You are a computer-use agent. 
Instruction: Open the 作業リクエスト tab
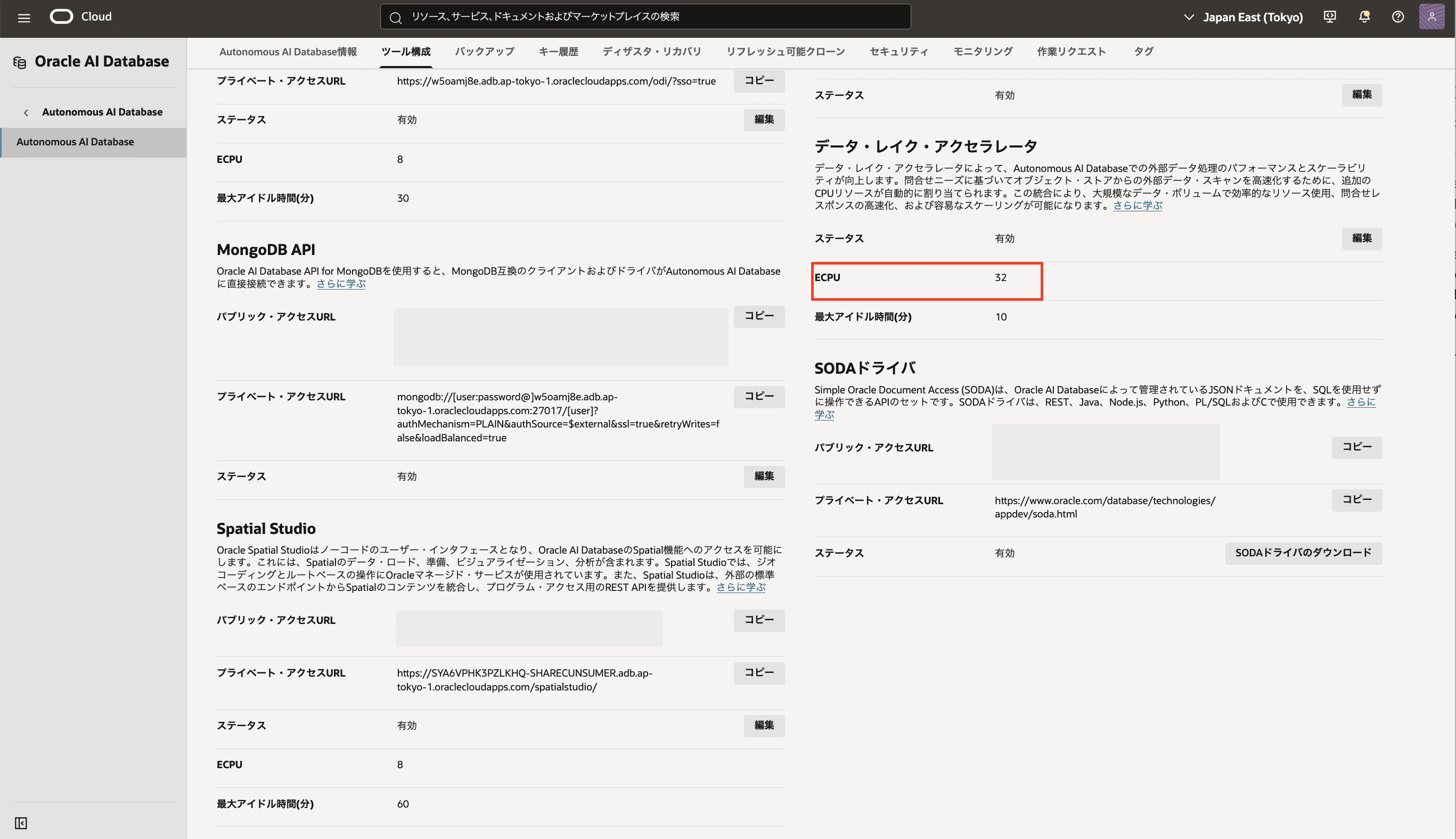pos(1071,52)
